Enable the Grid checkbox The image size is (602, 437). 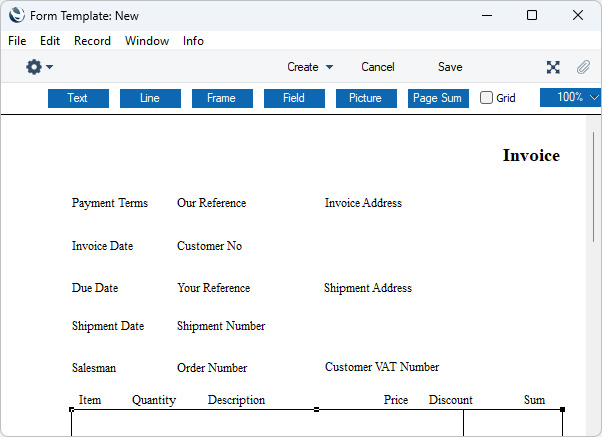point(486,98)
